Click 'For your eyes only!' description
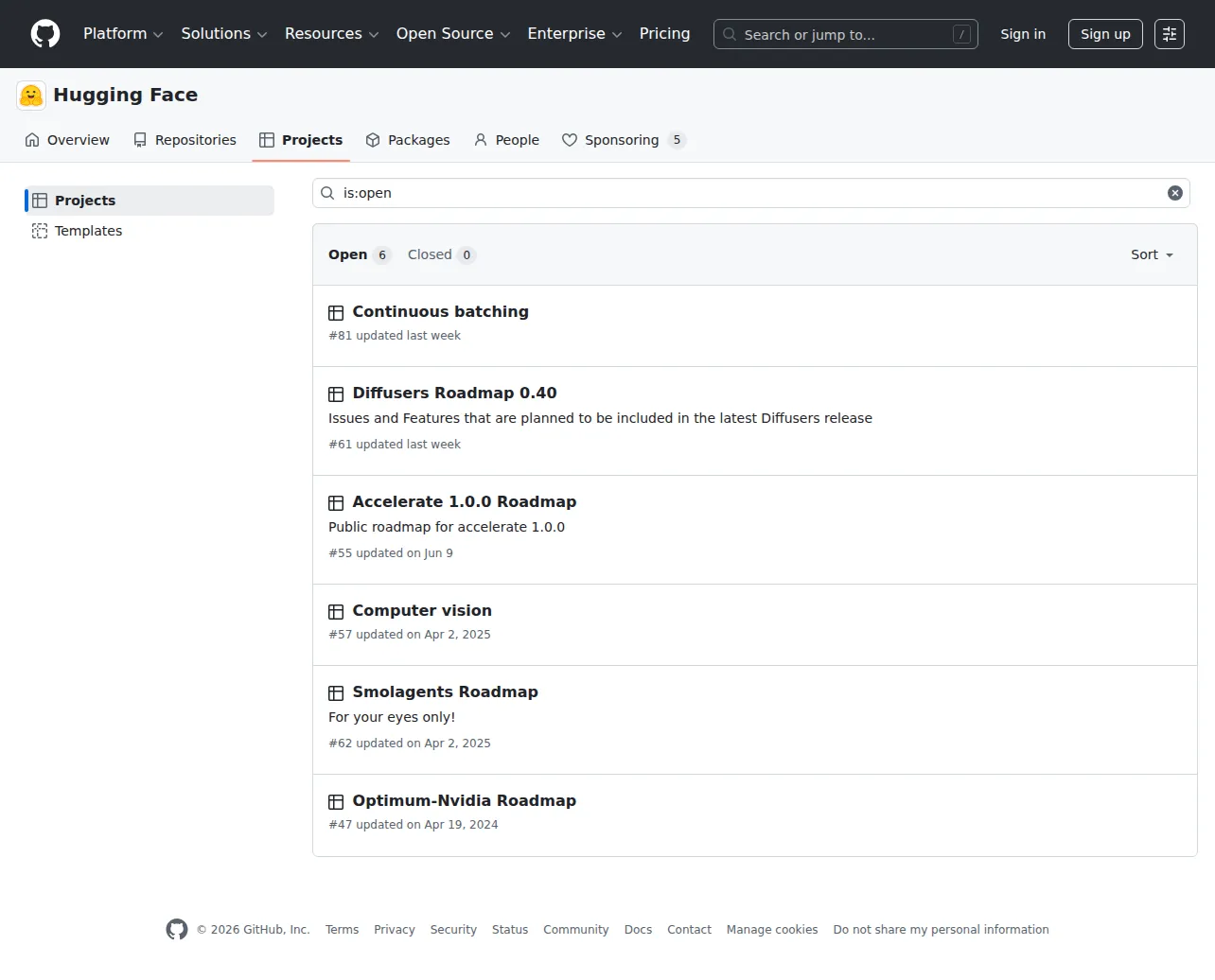 click(392, 717)
